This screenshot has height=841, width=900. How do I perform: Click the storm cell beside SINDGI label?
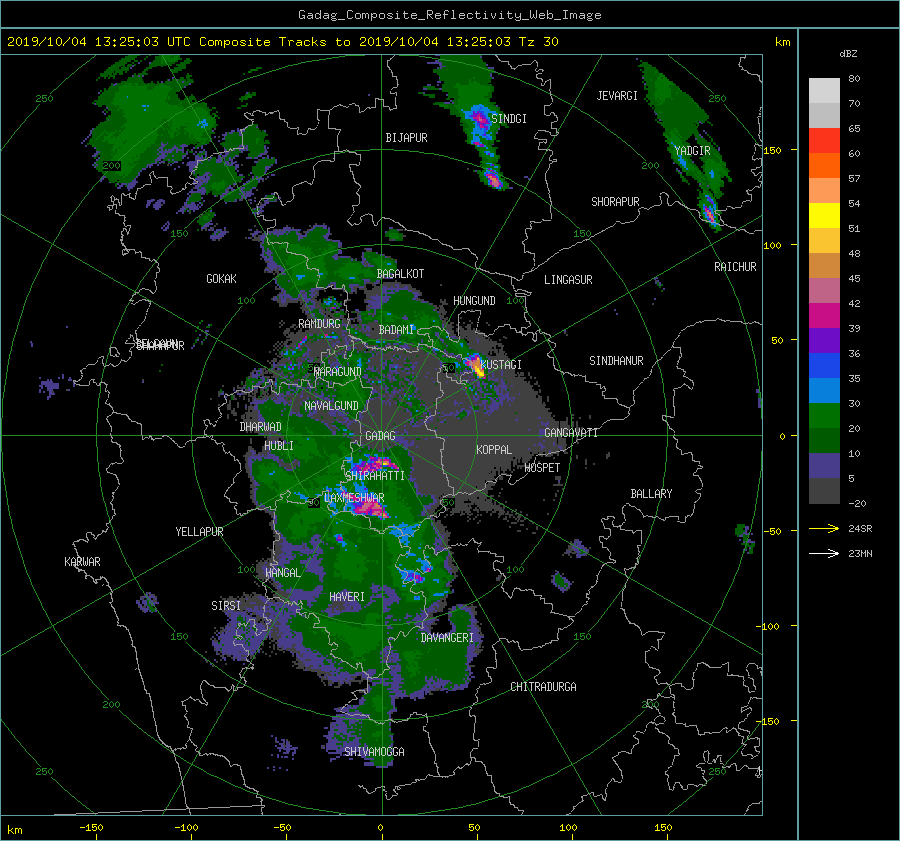tap(479, 119)
